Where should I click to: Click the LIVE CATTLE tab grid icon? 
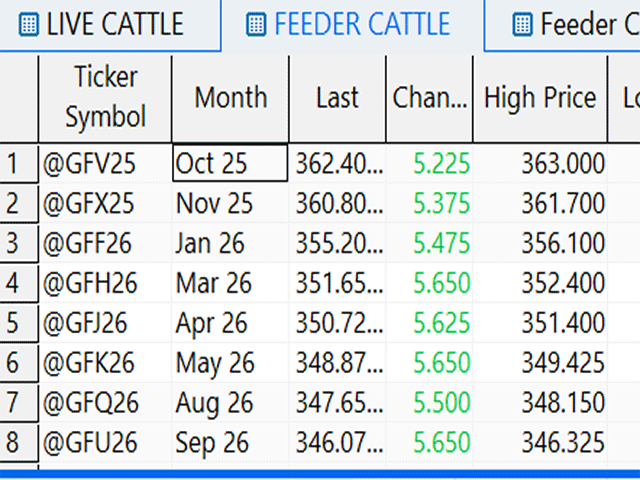tap(30, 24)
